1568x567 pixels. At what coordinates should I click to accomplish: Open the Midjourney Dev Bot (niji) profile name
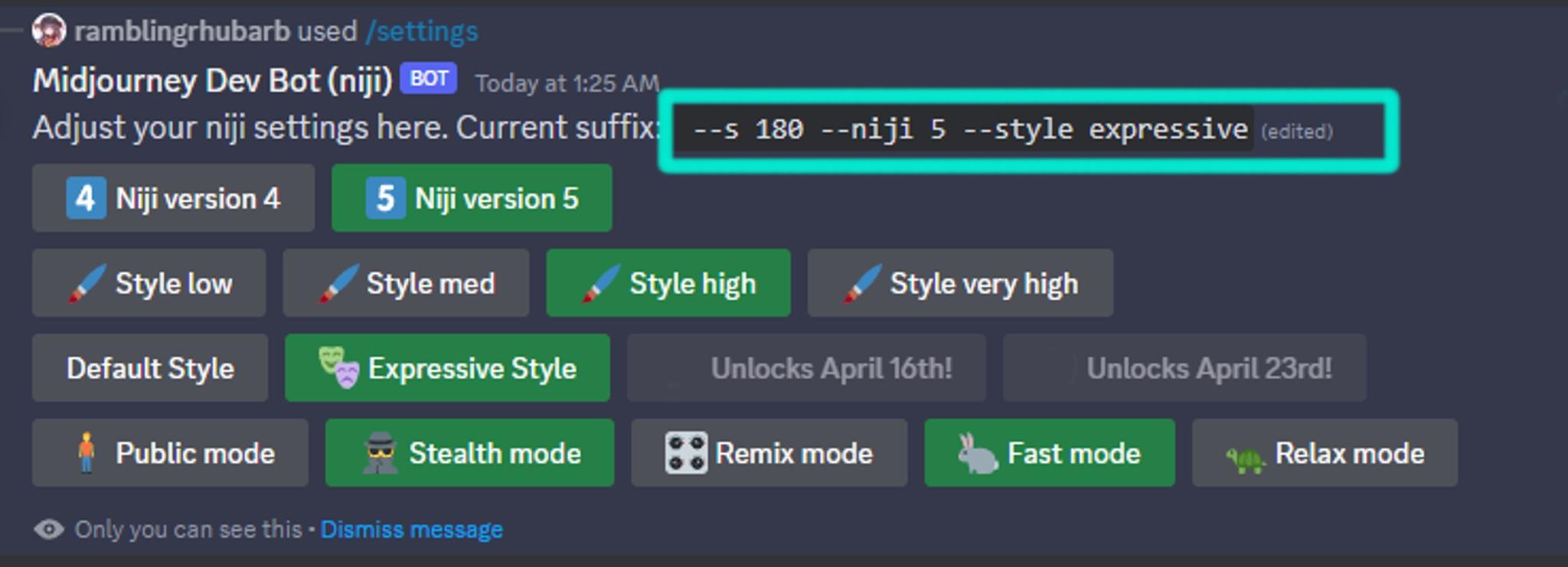pyautogui.click(x=213, y=80)
